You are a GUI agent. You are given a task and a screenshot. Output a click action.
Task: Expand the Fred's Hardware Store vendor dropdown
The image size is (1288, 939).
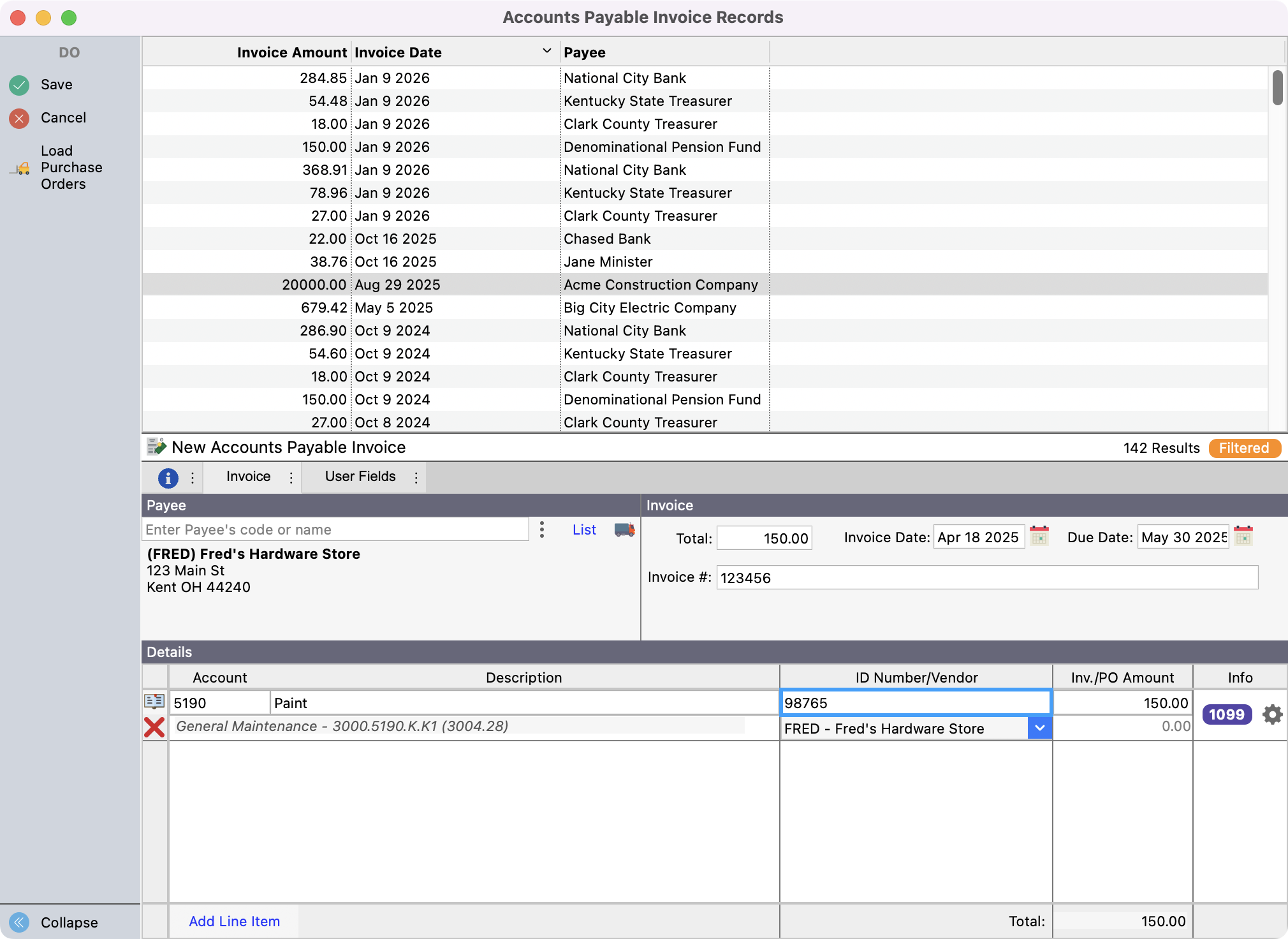pyautogui.click(x=1039, y=728)
